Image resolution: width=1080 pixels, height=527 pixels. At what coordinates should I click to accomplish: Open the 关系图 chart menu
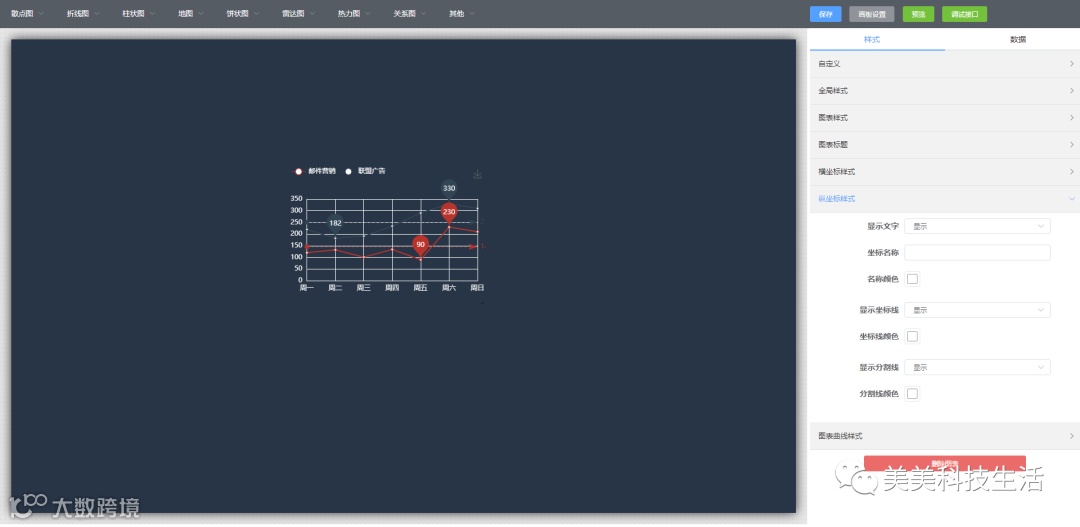(410, 14)
